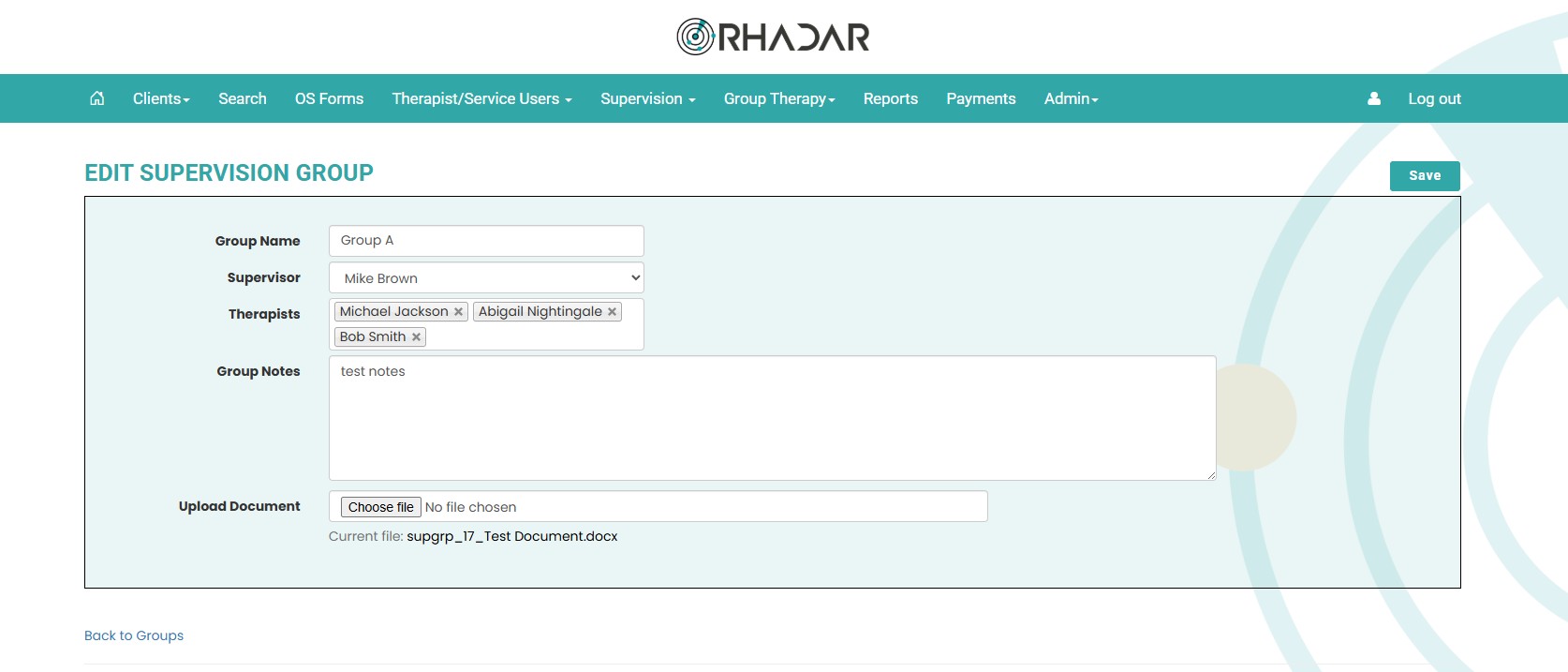Click the Group Notes label
Screen dimensions: 1568x672
point(259,371)
